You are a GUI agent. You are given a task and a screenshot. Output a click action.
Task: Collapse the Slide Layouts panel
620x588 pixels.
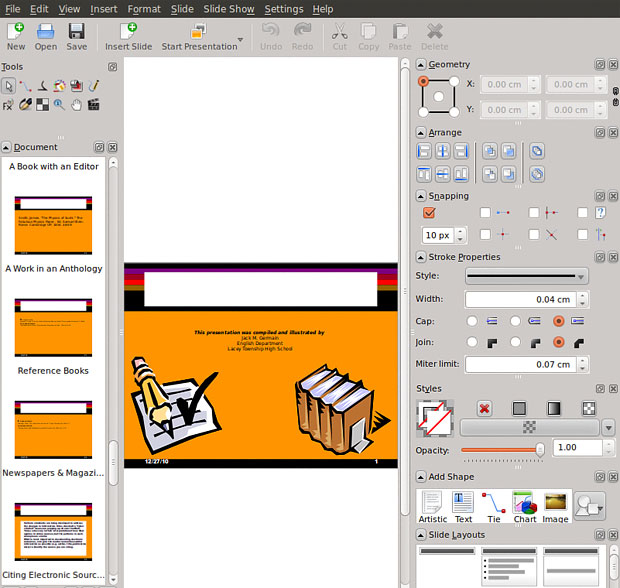tap(421, 535)
